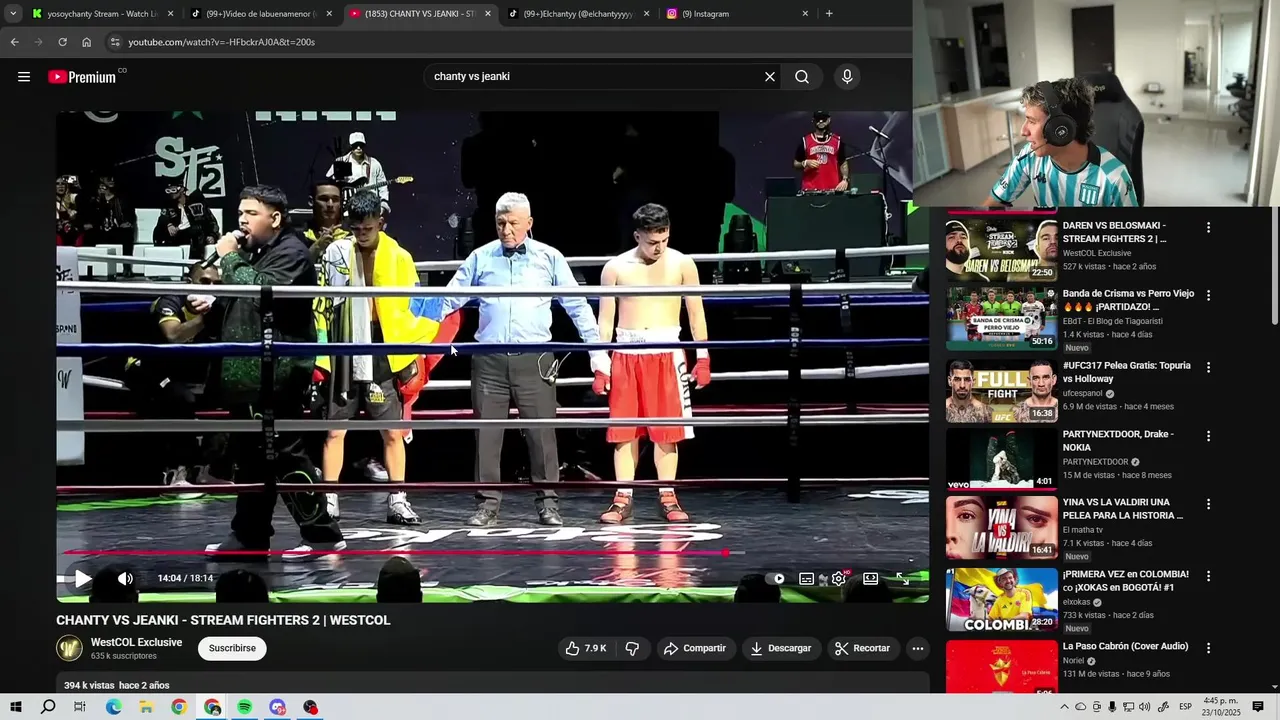
Task: Open options menu for DAREN VS BELOSMAKI
Action: (1208, 228)
